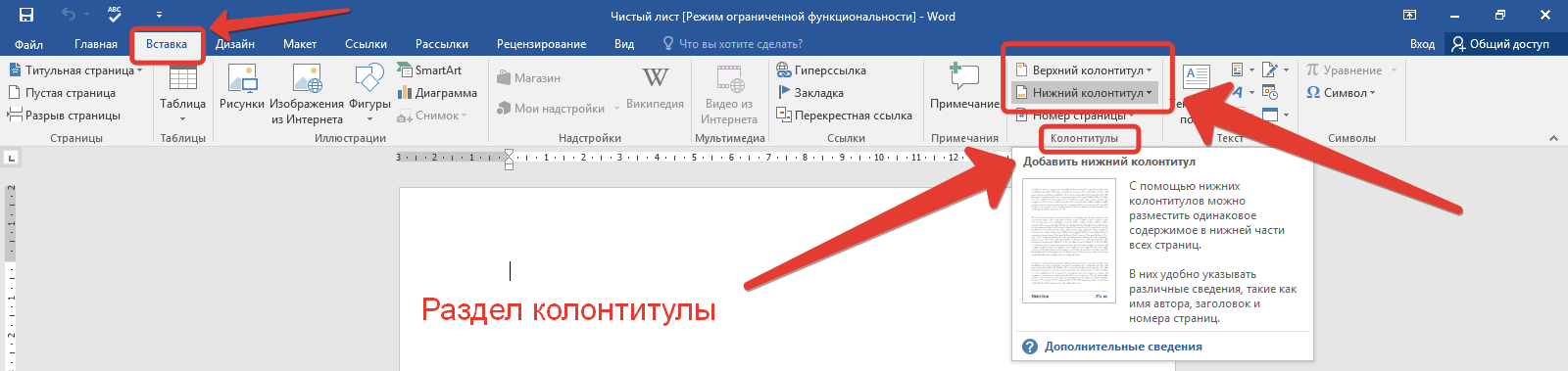The height and width of the screenshot is (371, 1568).
Task: Insert a Диаграмма chart
Action: 437,93
